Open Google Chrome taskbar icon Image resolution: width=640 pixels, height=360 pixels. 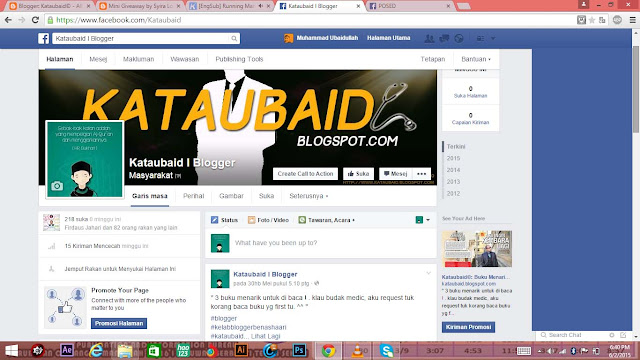(328, 351)
